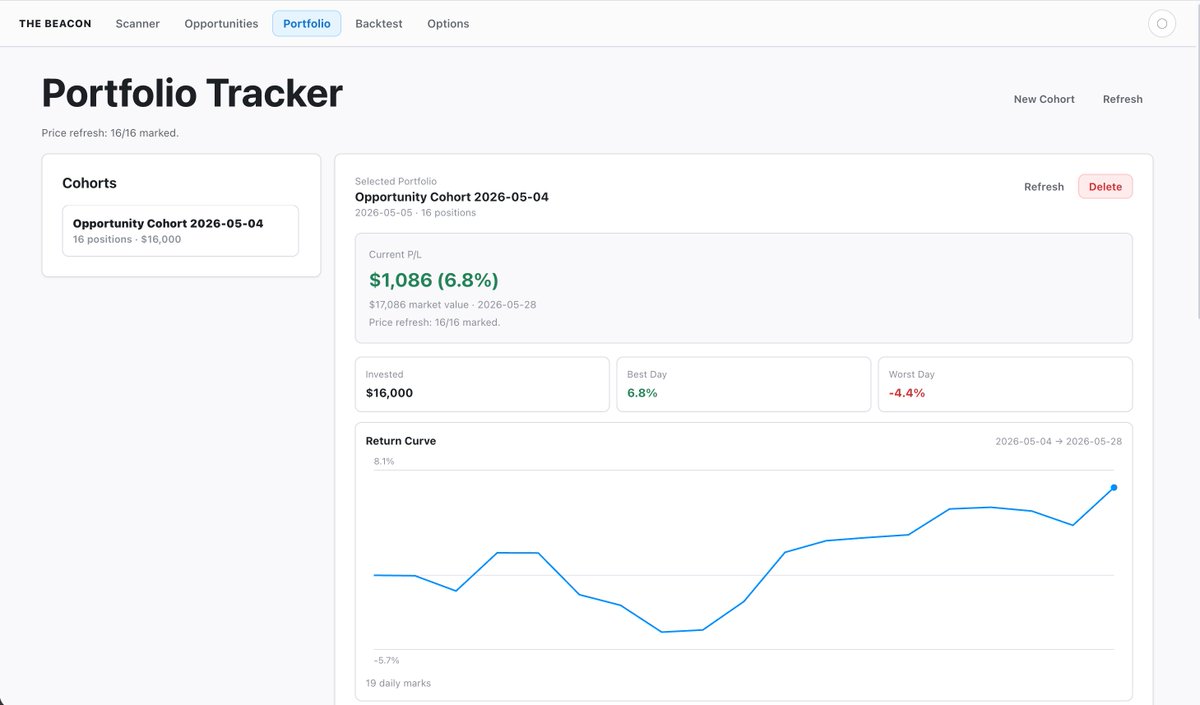Click the date range 2026-05-04 → 2026-05-28
This screenshot has height=705, width=1200.
(1058, 441)
